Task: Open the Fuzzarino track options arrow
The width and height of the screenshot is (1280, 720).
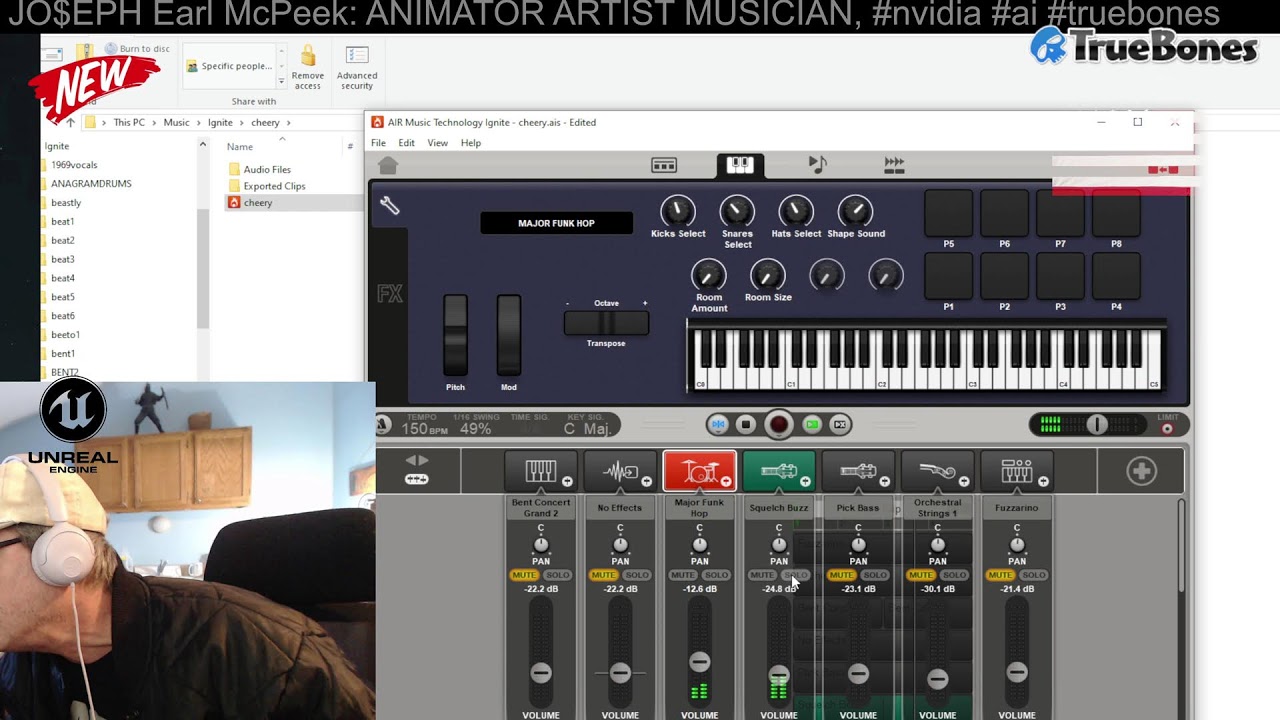Action: click(x=1043, y=482)
